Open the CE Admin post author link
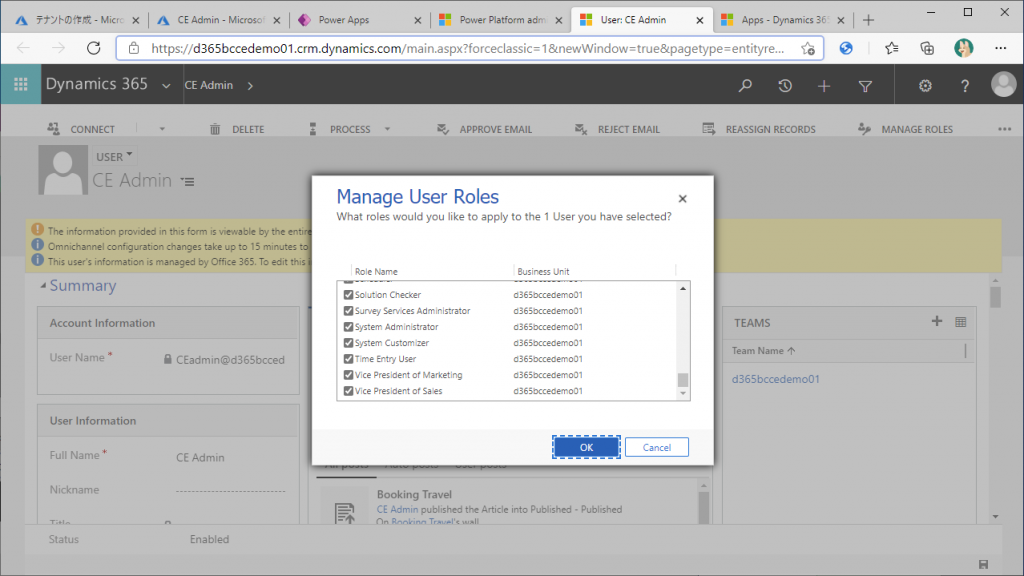The width and height of the screenshot is (1024, 576). [x=397, y=509]
